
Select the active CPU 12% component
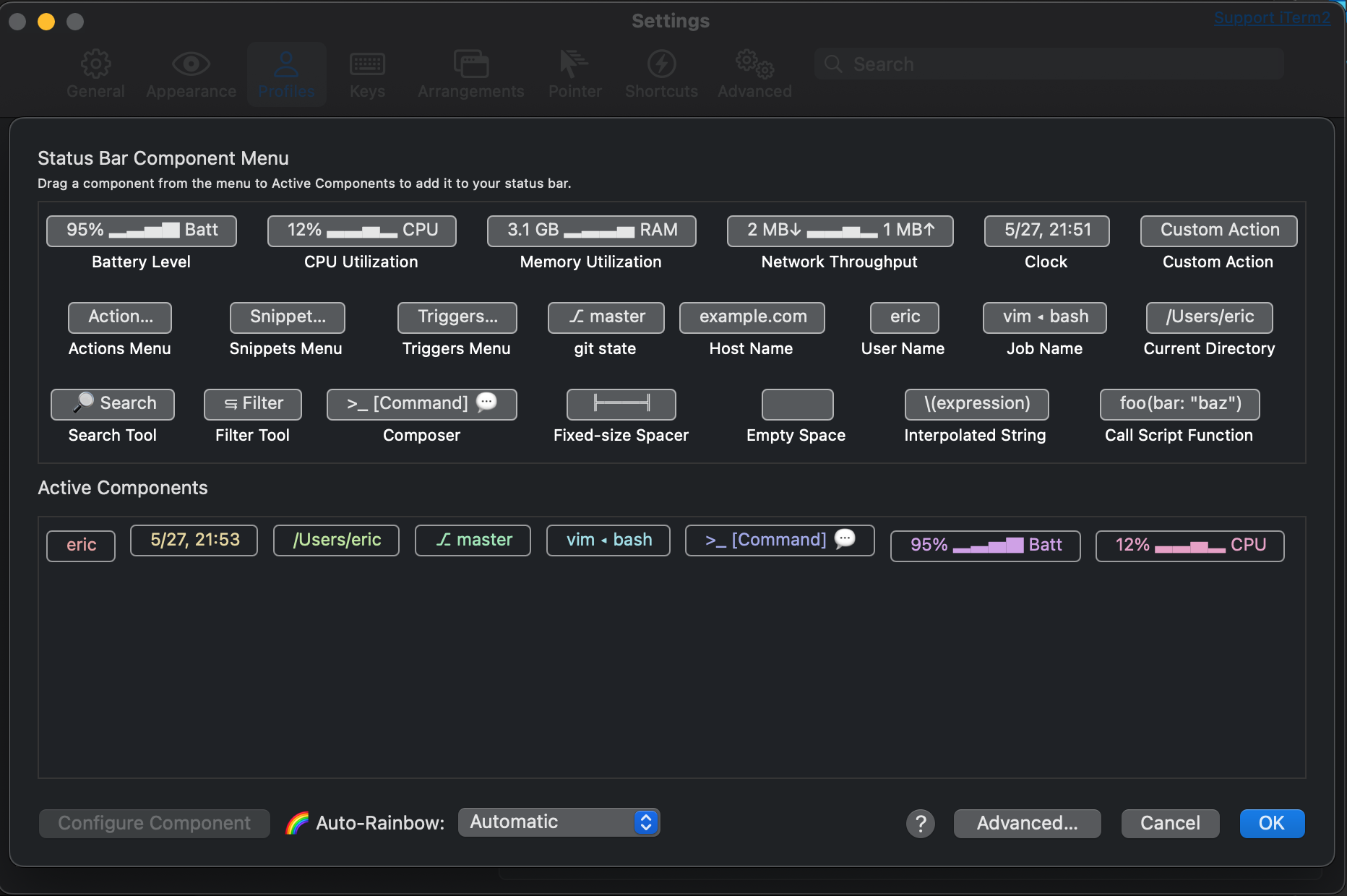point(1189,546)
